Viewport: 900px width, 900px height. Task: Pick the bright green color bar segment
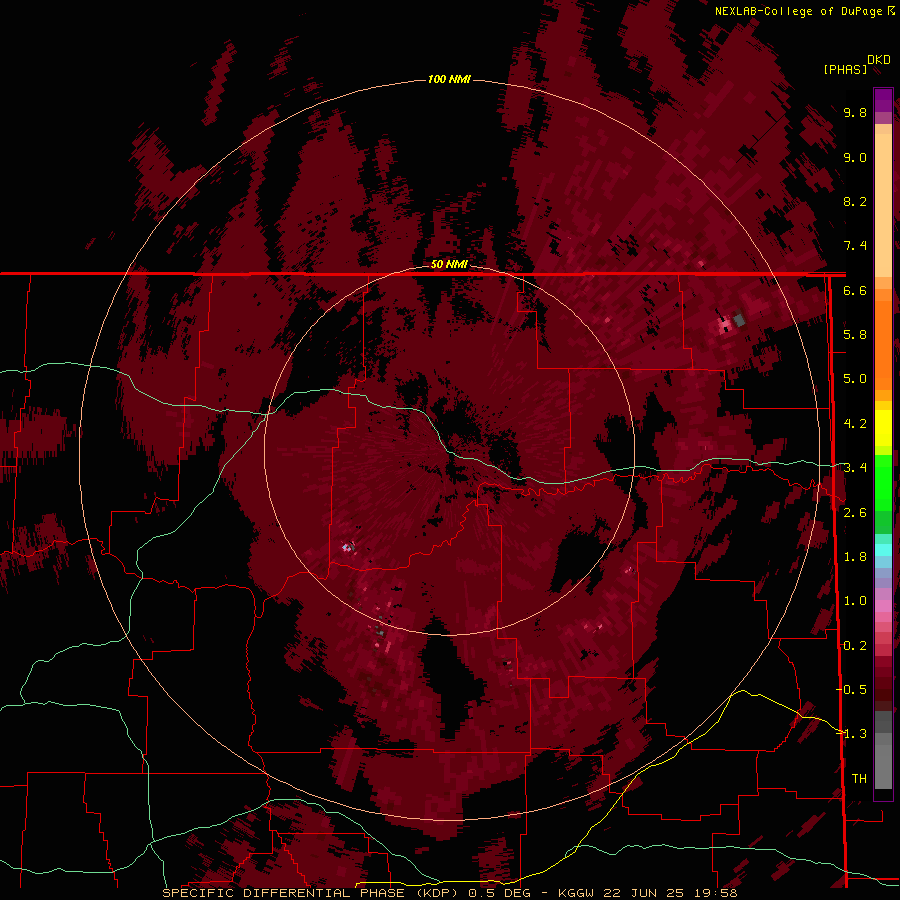[883, 481]
